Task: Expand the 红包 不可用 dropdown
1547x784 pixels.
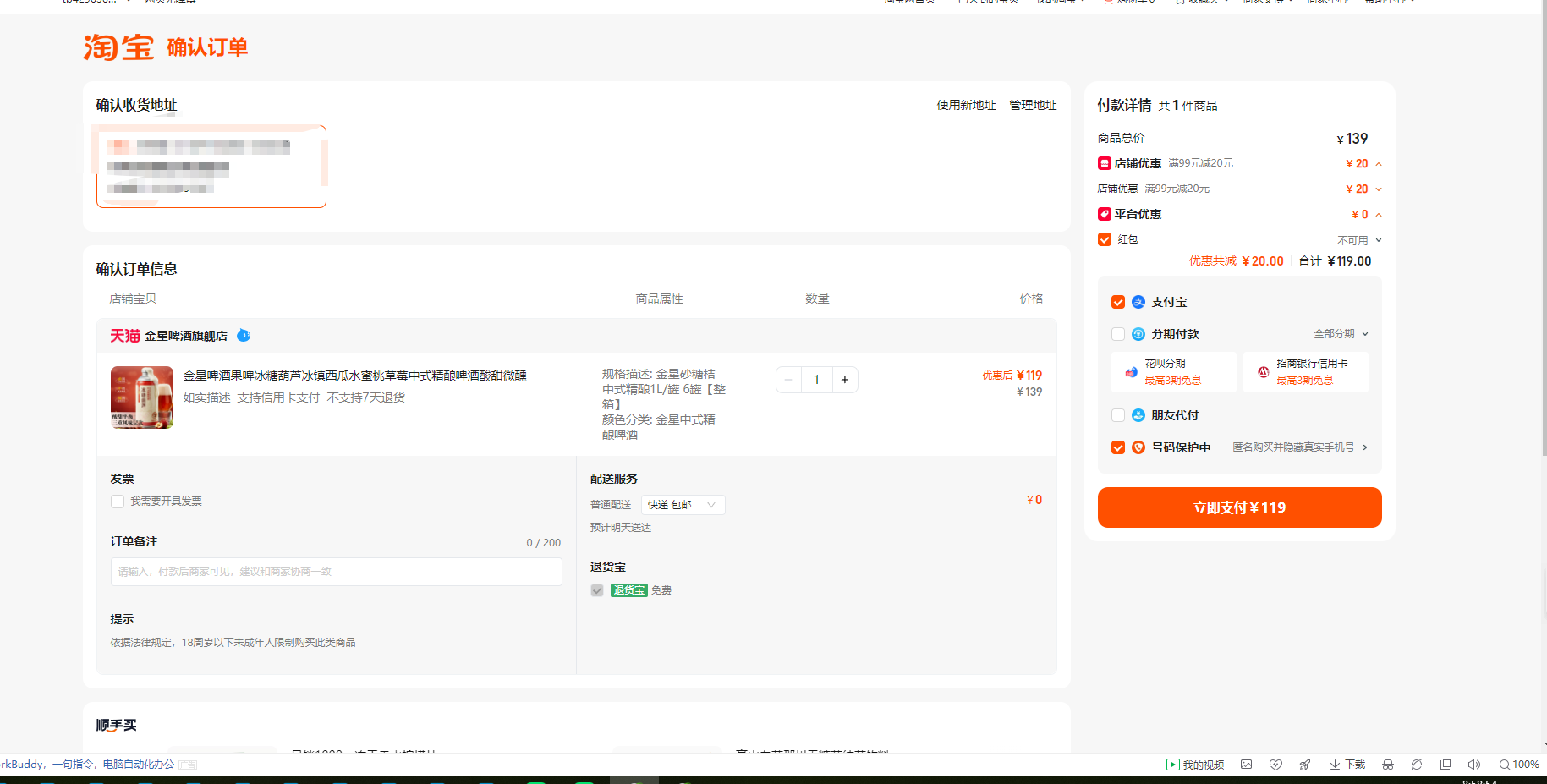Action: pyautogui.click(x=1360, y=240)
